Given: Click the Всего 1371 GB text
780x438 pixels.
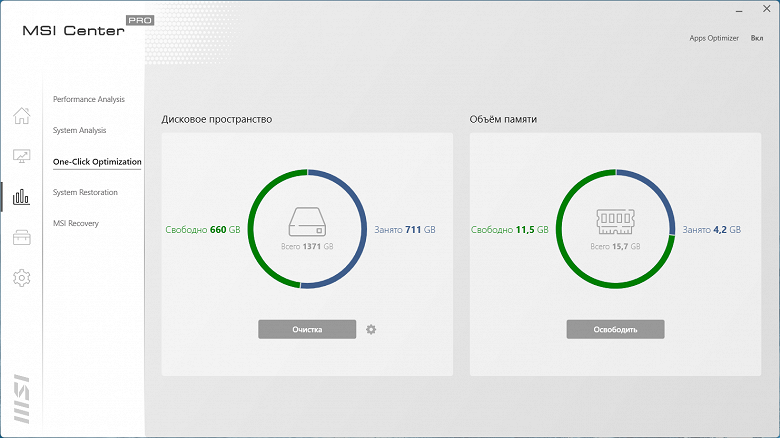Looking at the screenshot, I should click(307, 246).
